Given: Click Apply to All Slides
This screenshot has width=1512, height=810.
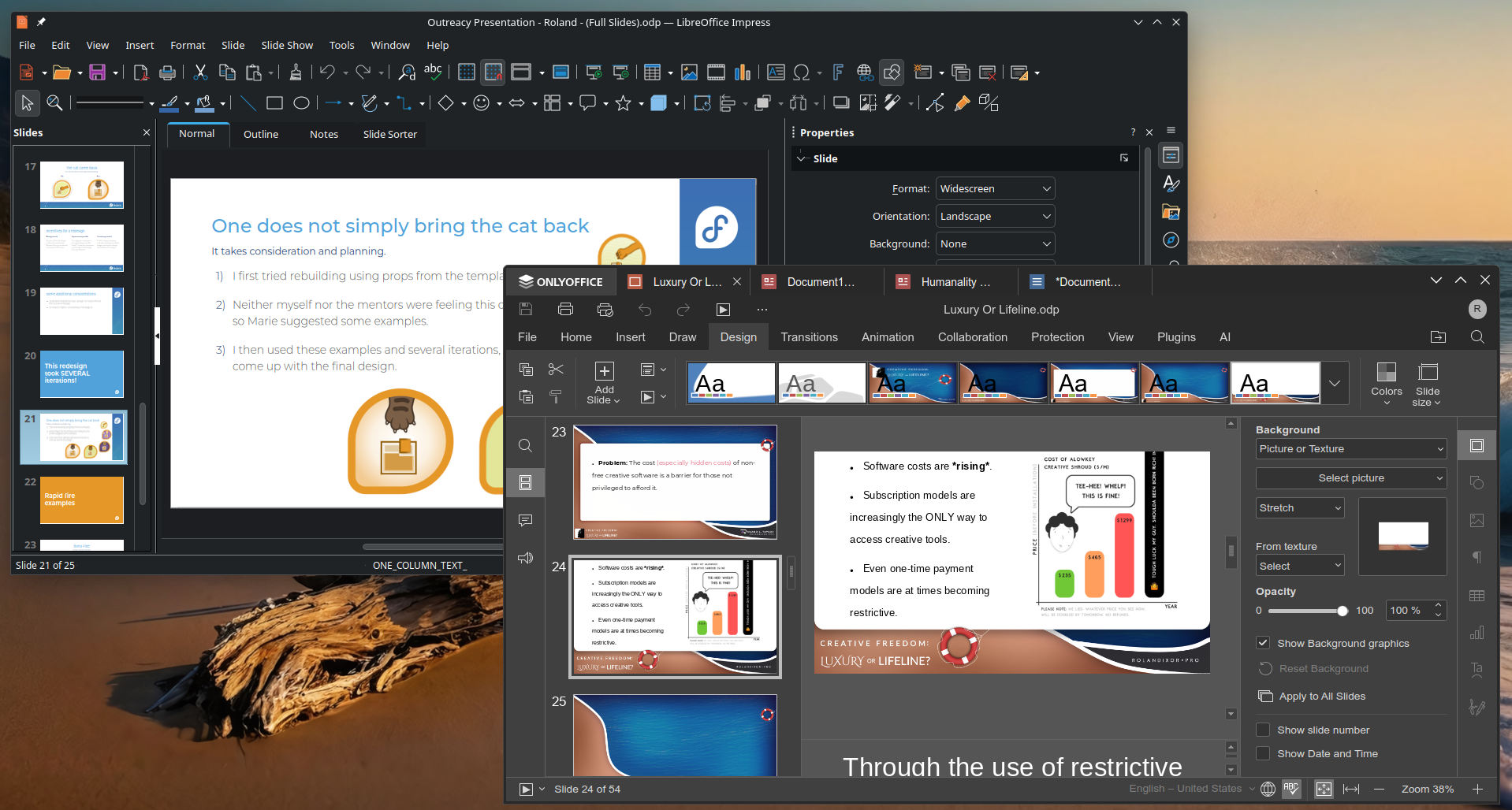Looking at the screenshot, I should pyautogui.click(x=1320, y=696).
